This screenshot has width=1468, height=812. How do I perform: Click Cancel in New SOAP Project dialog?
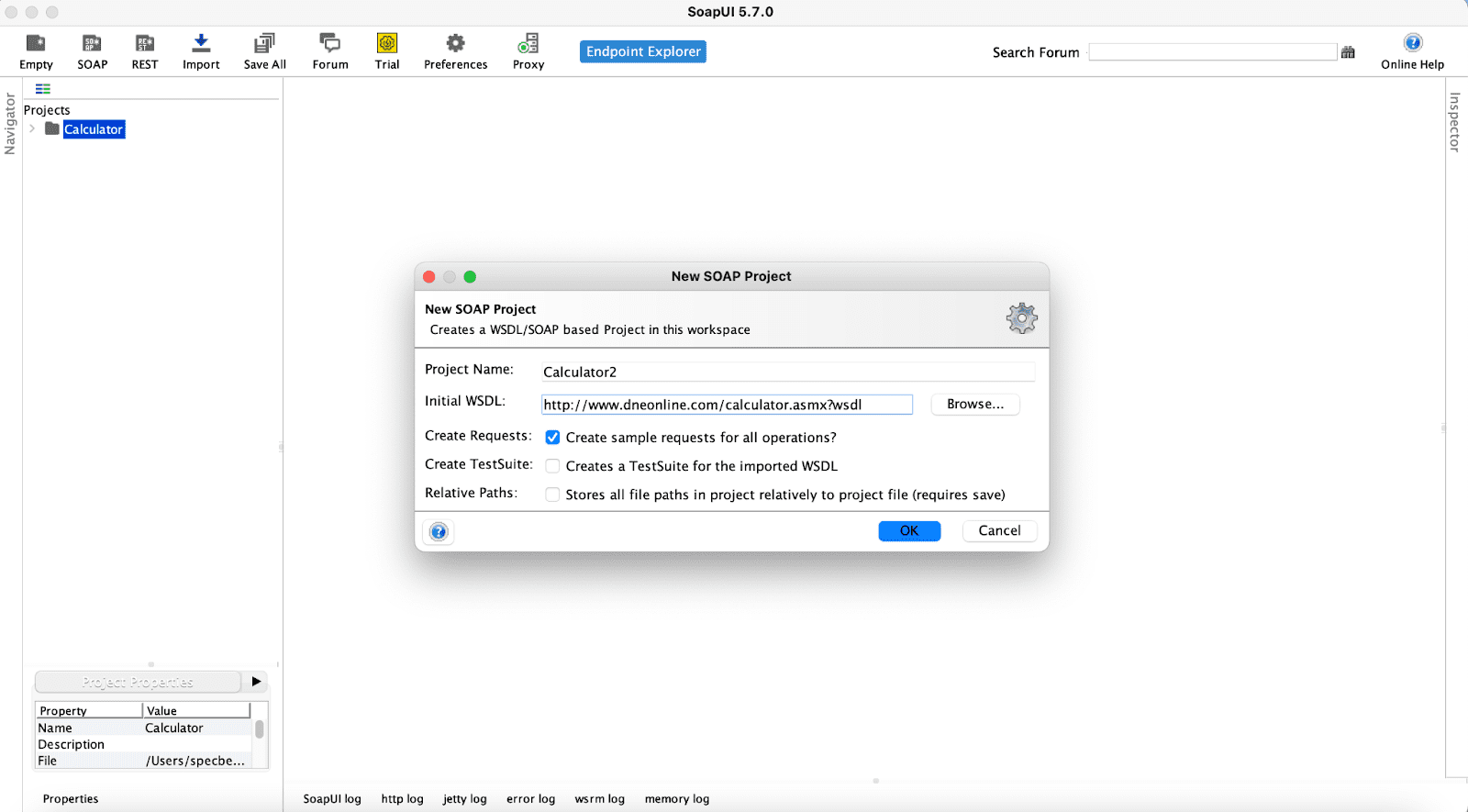pos(999,530)
